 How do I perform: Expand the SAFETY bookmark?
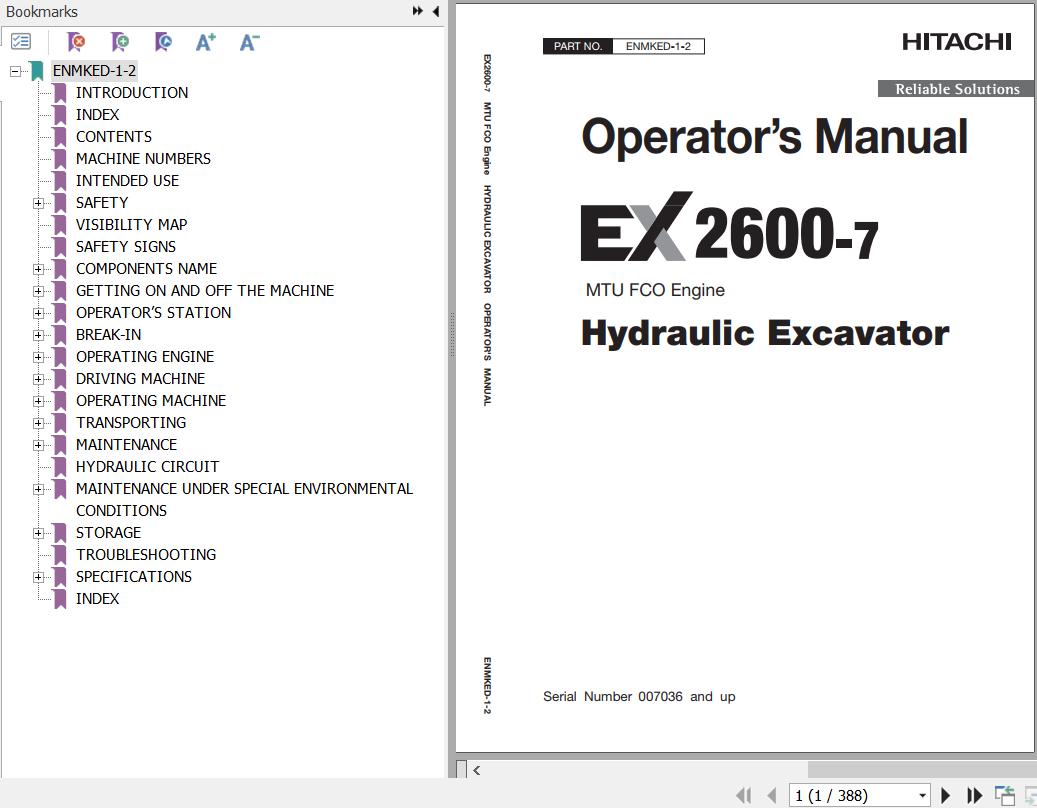pyautogui.click(x=38, y=203)
